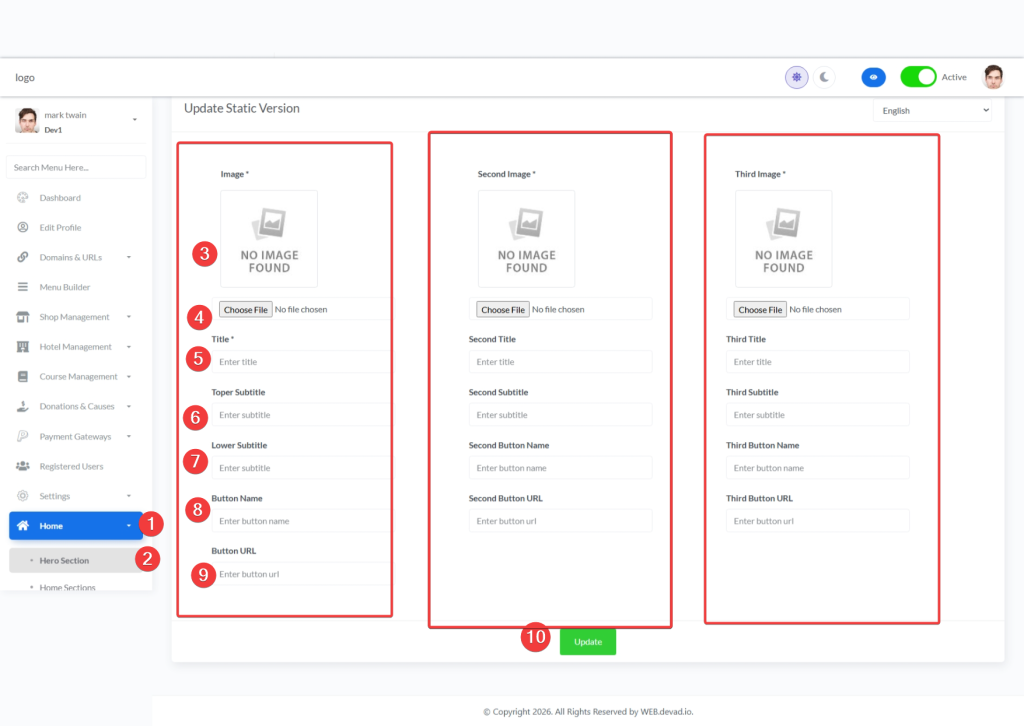Screen dimensions: 1024x726
Task: Click the Search Menu Here input
Action: [76, 167]
